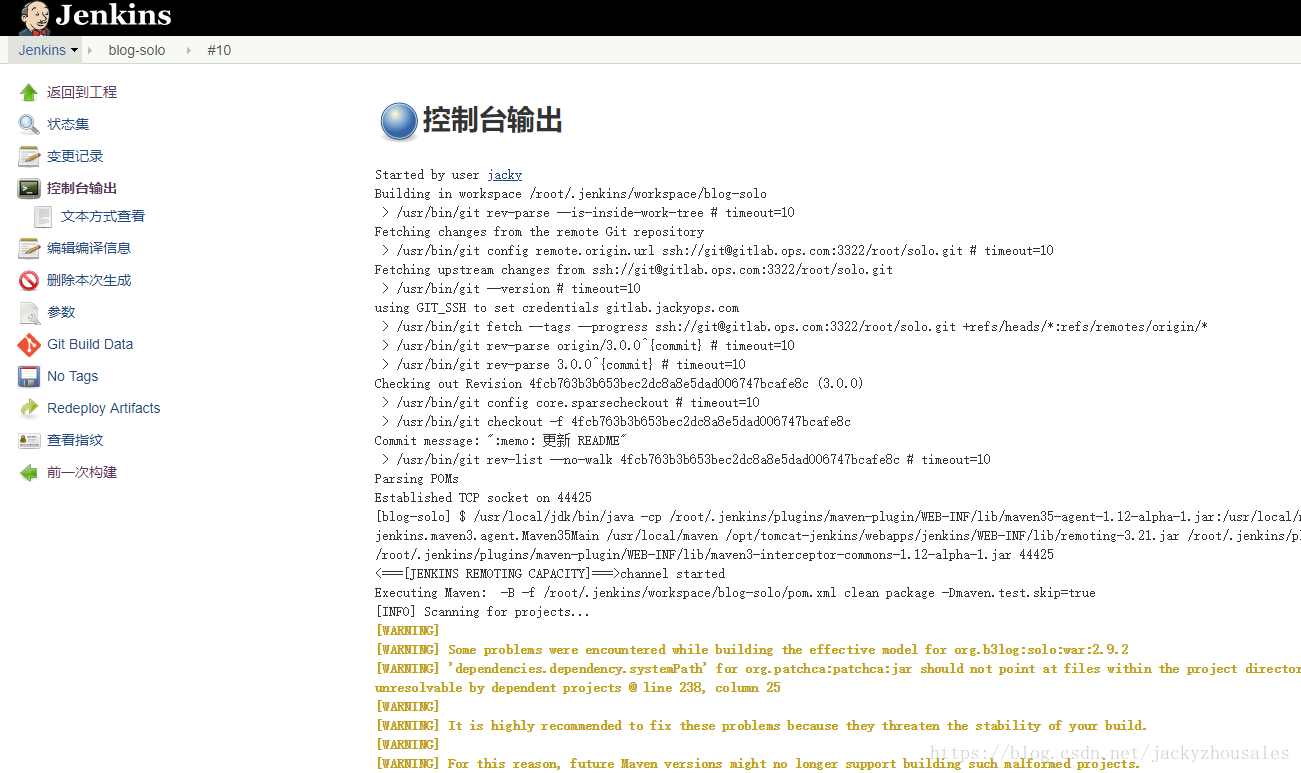1301x773 pixels.
Task: Open the Jenkins breadcrumb dropdown arrow
Action: click(74, 50)
